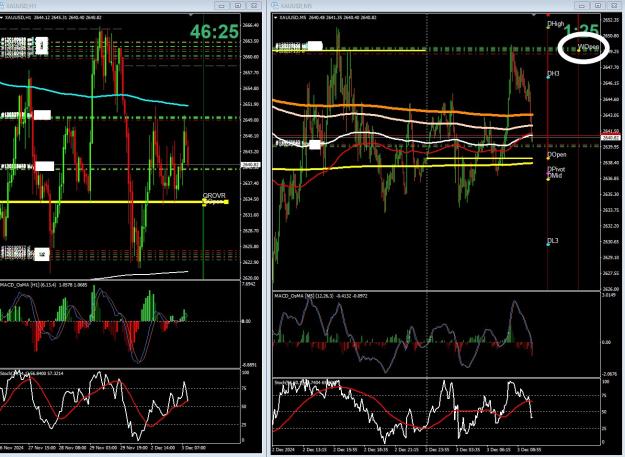625x457 pixels.
Task: Minimize the XAUUSD,H1 chart window
Action: click(222, 5)
